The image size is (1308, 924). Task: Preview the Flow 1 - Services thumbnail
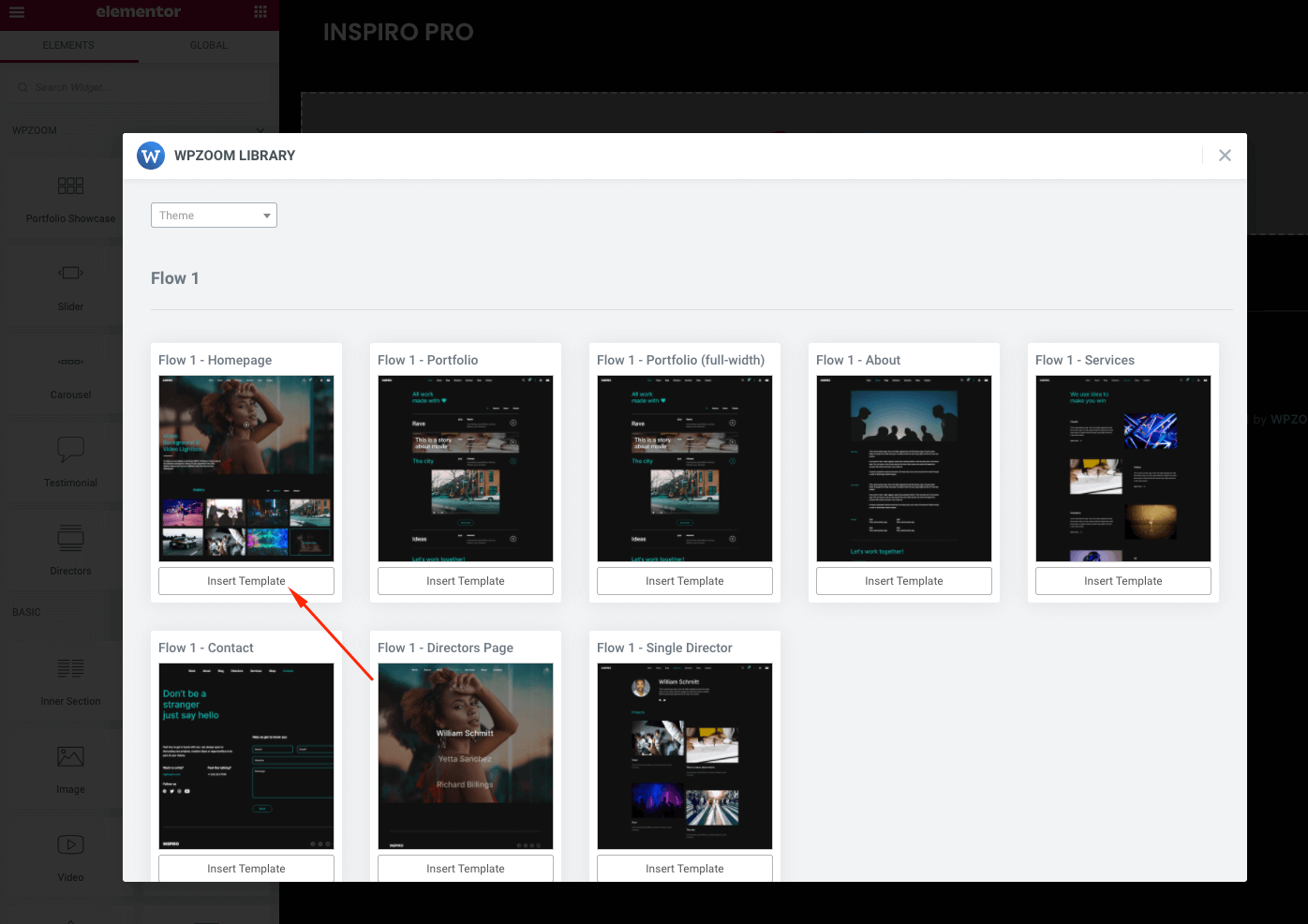pos(1123,469)
